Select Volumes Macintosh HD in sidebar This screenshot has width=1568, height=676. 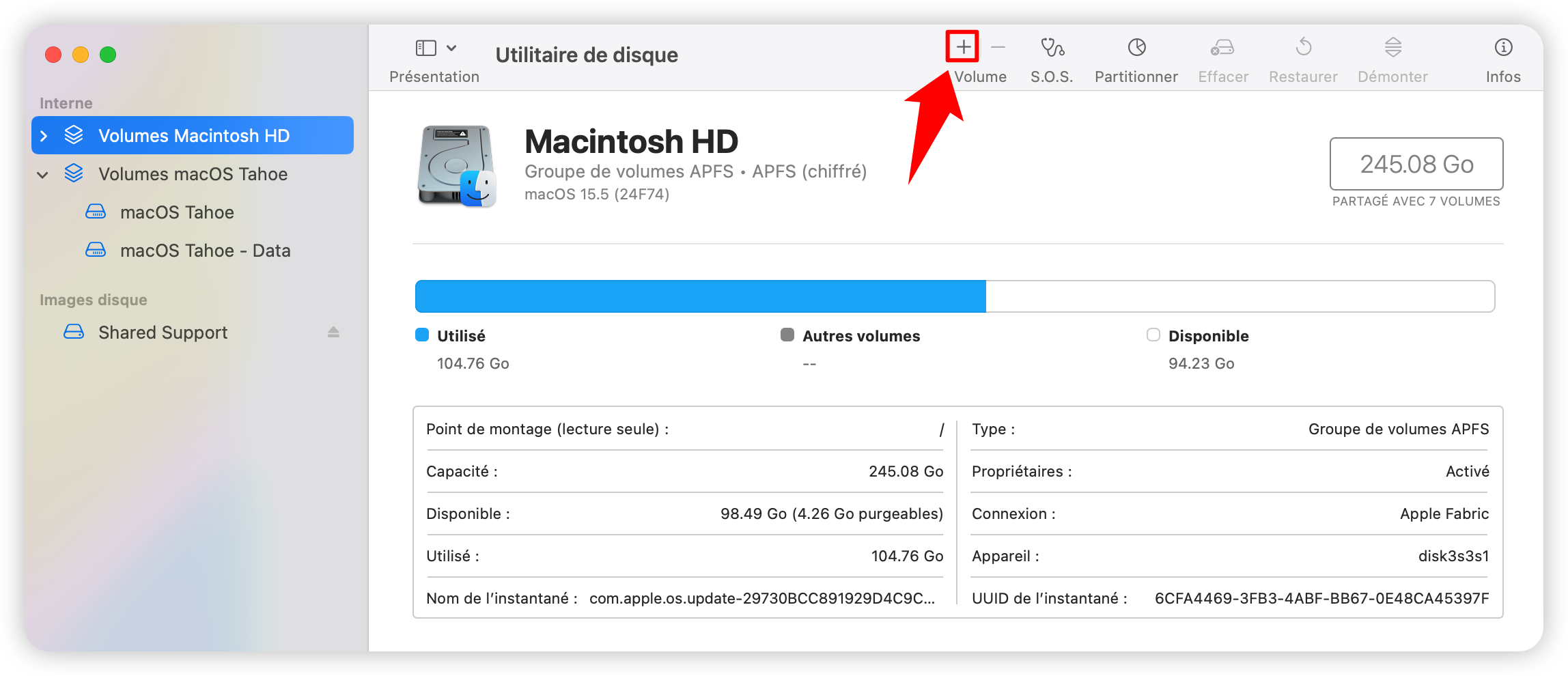tap(193, 135)
